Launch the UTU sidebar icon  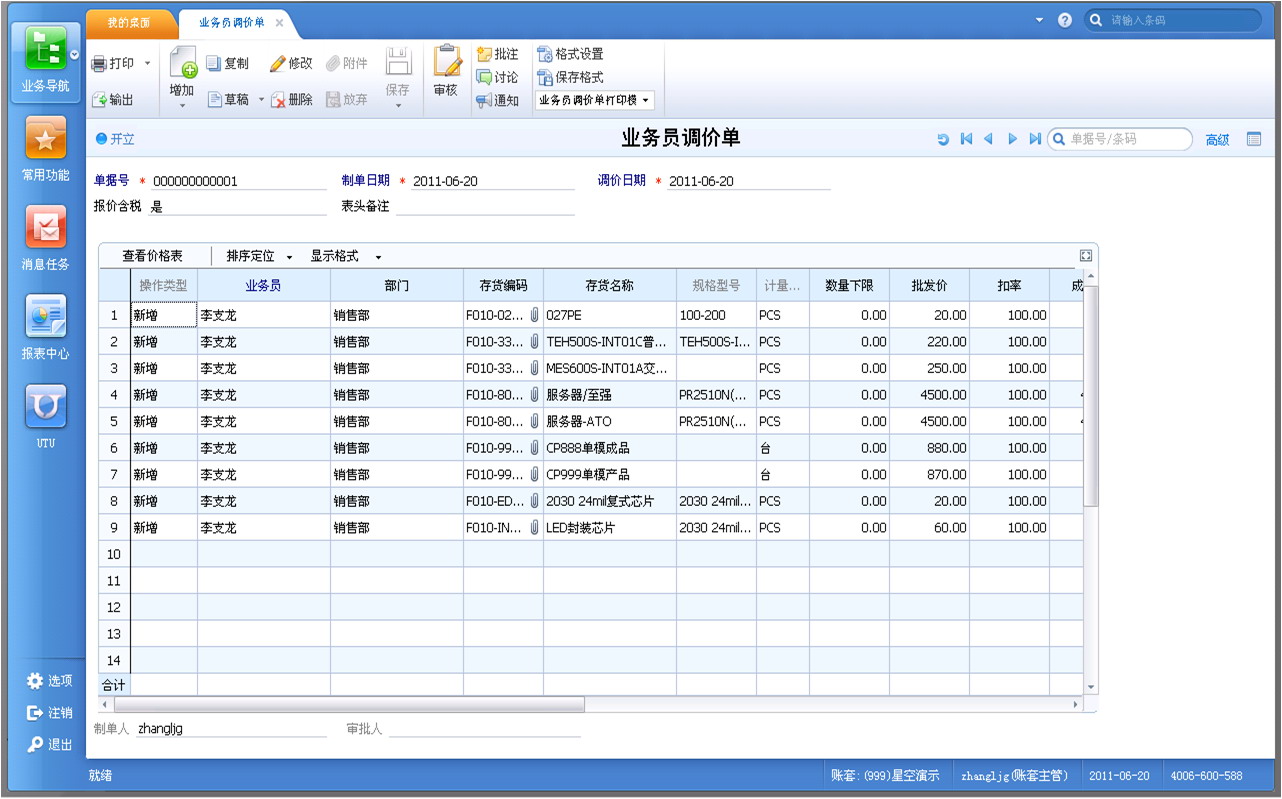pyautogui.click(x=46, y=405)
